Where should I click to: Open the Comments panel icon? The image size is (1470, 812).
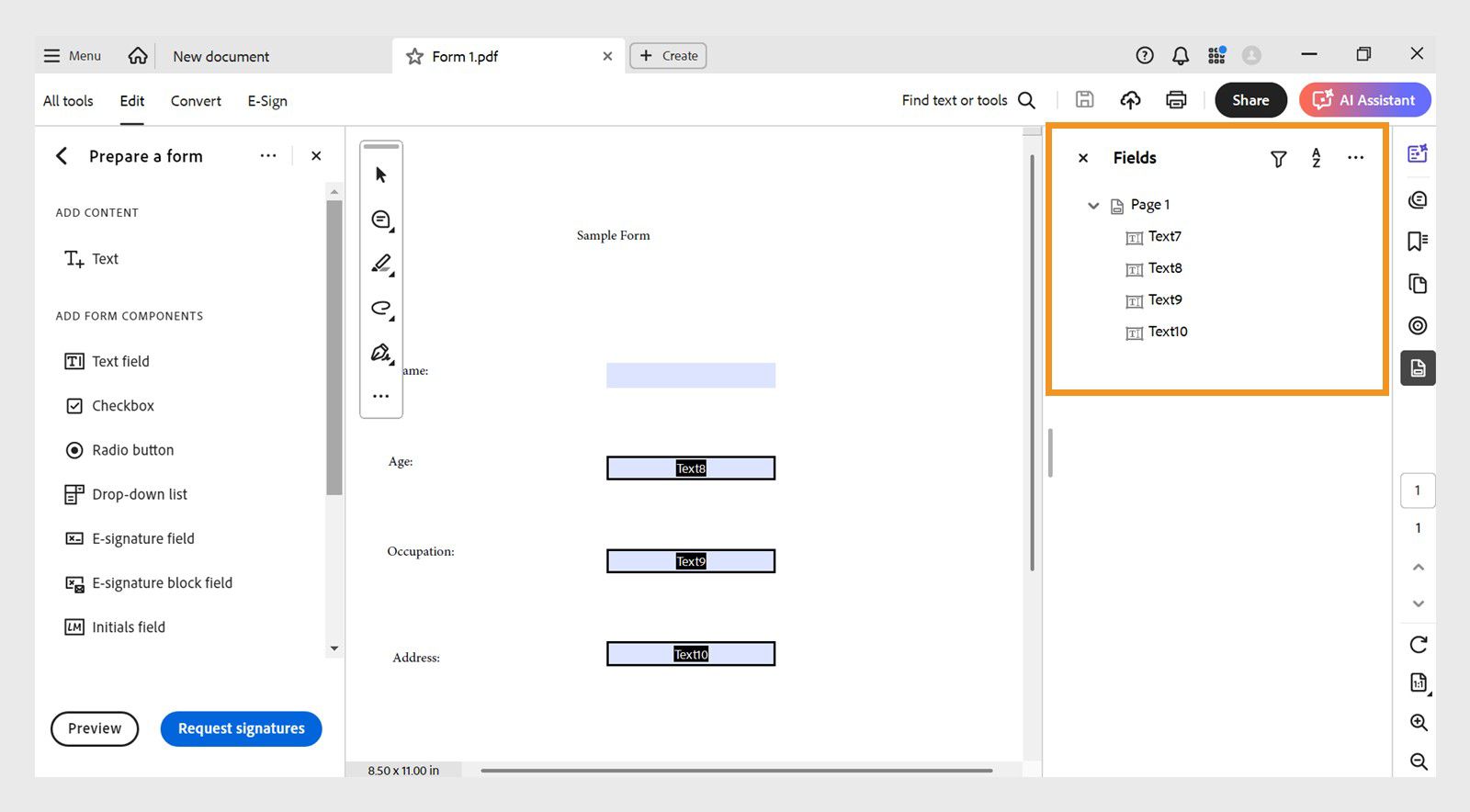(1418, 199)
